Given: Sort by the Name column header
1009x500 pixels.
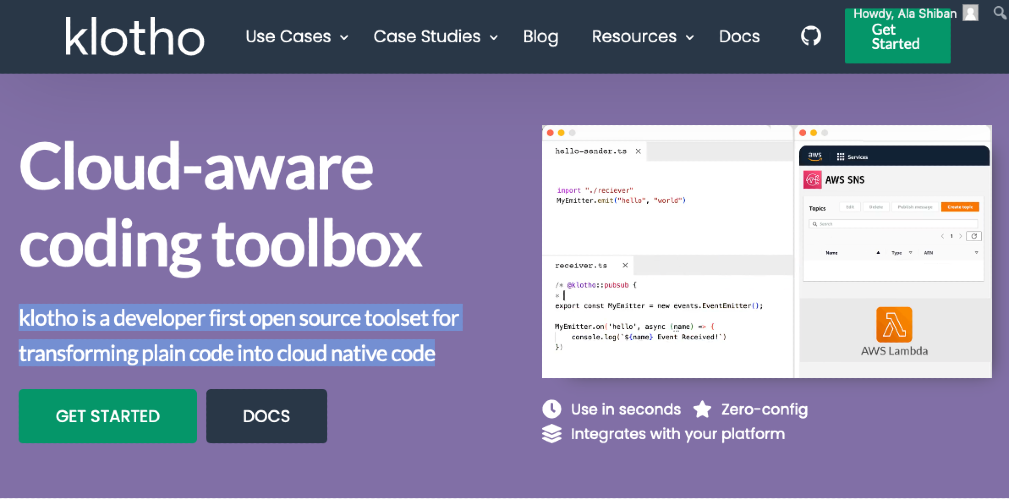Looking at the screenshot, I should click(x=831, y=253).
